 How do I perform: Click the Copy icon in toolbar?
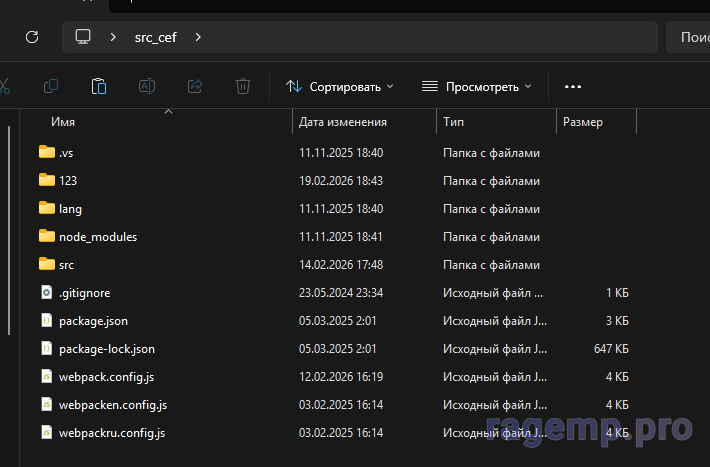(x=51, y=87)
